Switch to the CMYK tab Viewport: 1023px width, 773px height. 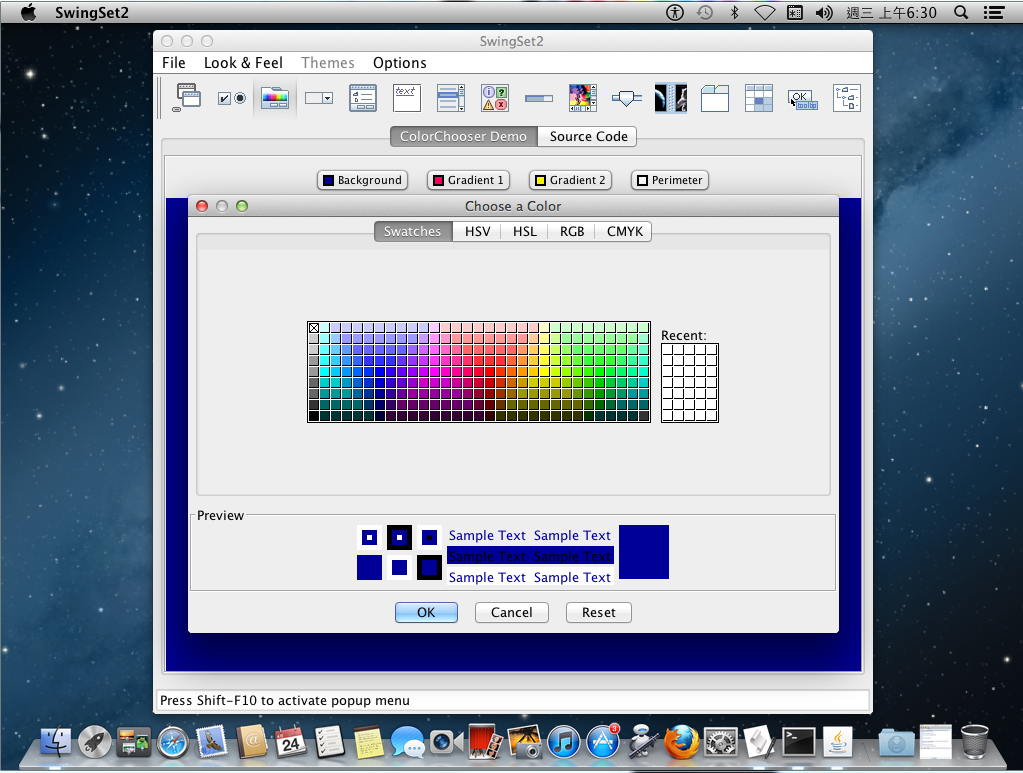click(x=624, y=231)
